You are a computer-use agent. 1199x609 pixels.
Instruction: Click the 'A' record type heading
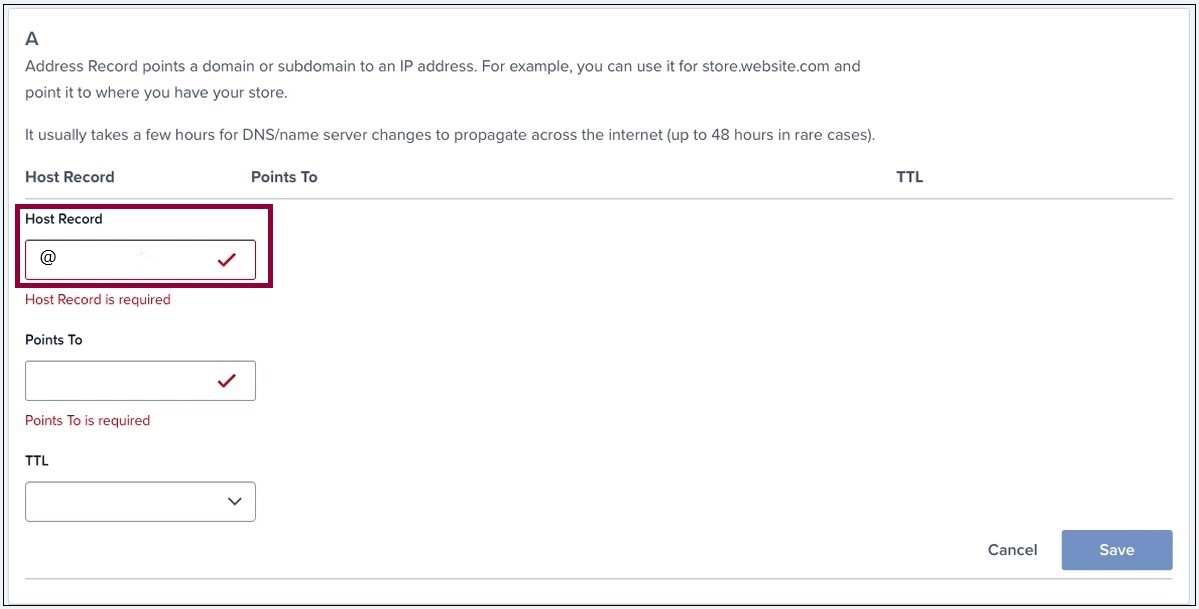tap(32, 39)
